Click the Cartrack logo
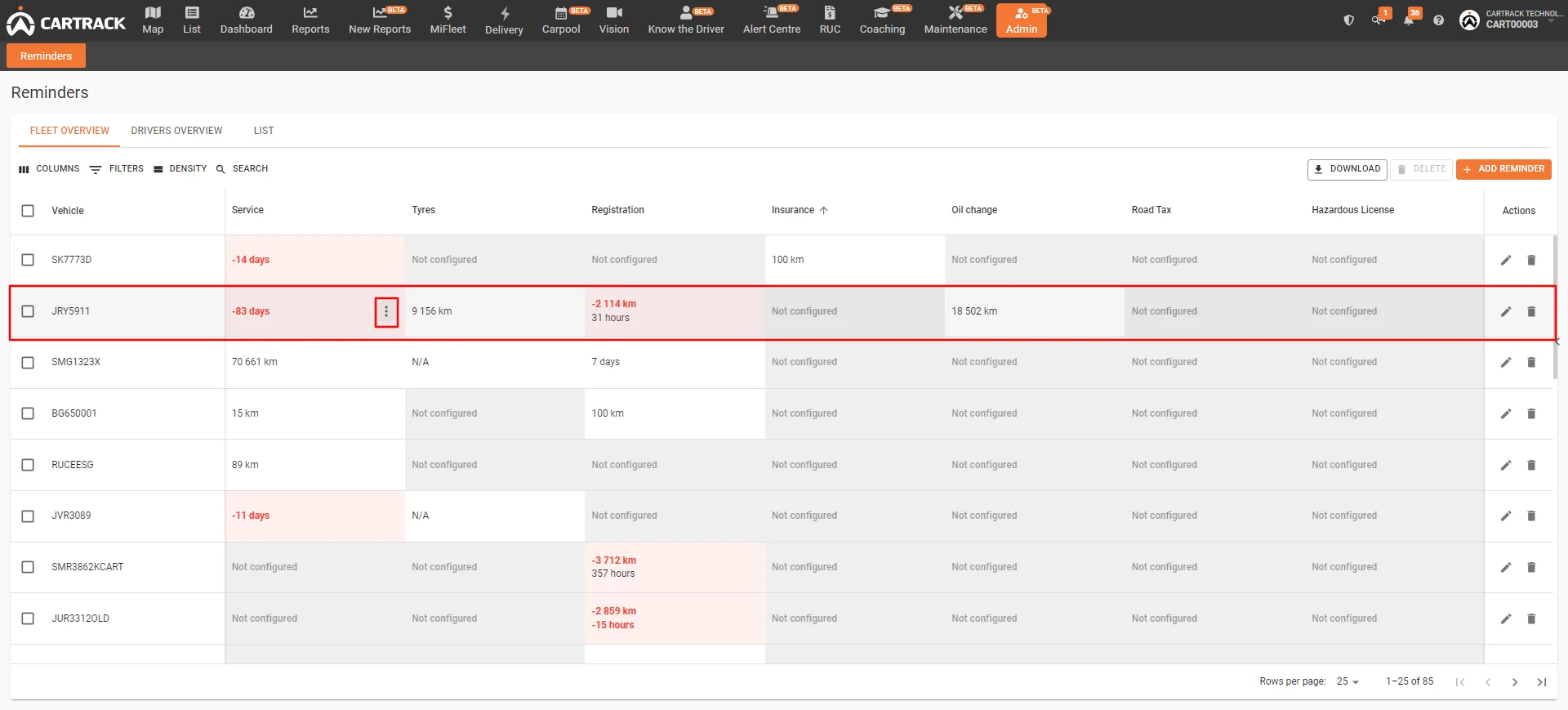This screenshot has width=1568, height=710. (x=66, y=23)
